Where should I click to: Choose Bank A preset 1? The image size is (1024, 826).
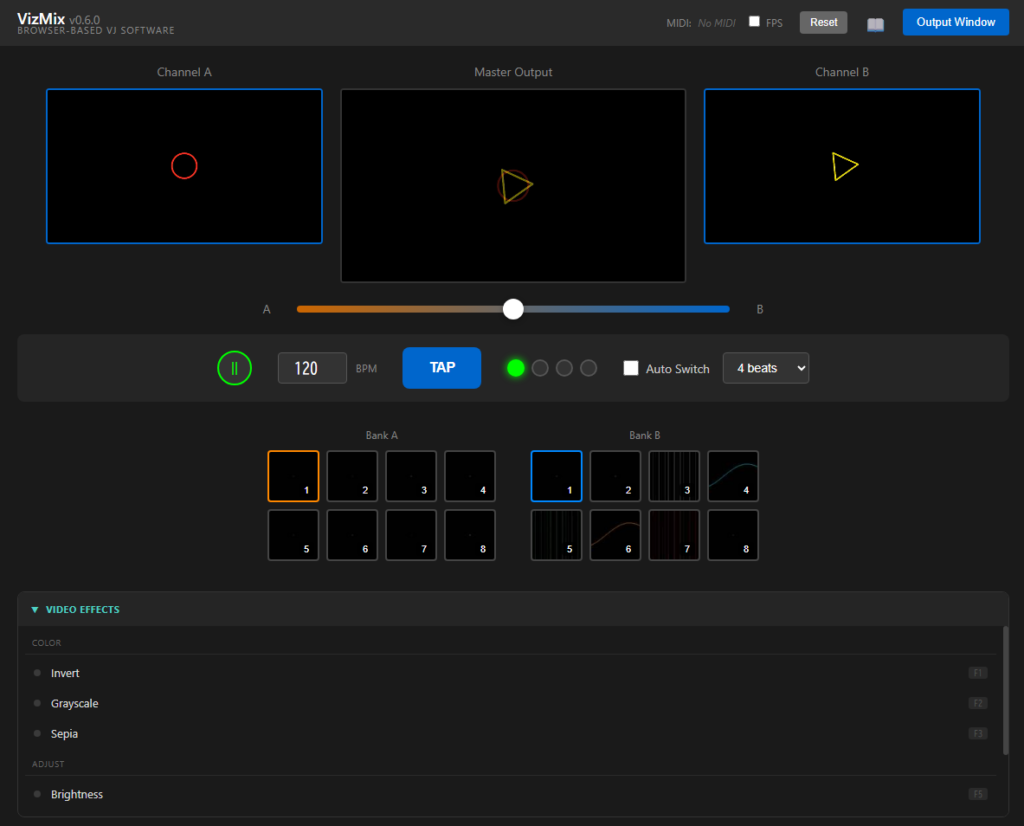click(293, 476)
